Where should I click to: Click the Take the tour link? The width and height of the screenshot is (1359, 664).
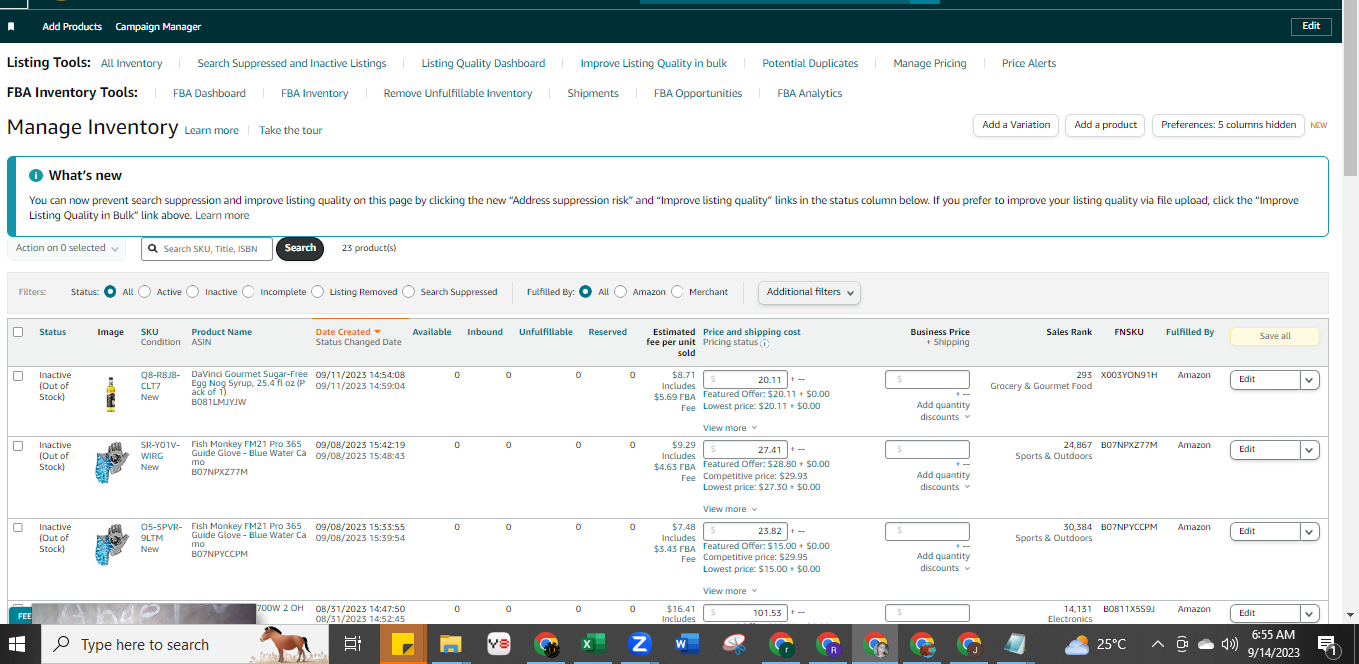coord(291,130)
